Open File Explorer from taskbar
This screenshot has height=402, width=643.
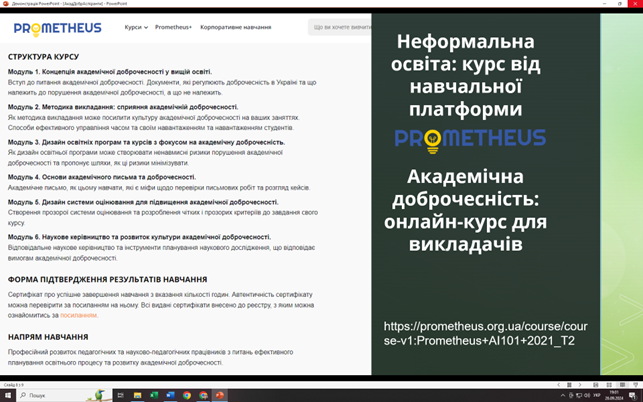pos(137,395)
